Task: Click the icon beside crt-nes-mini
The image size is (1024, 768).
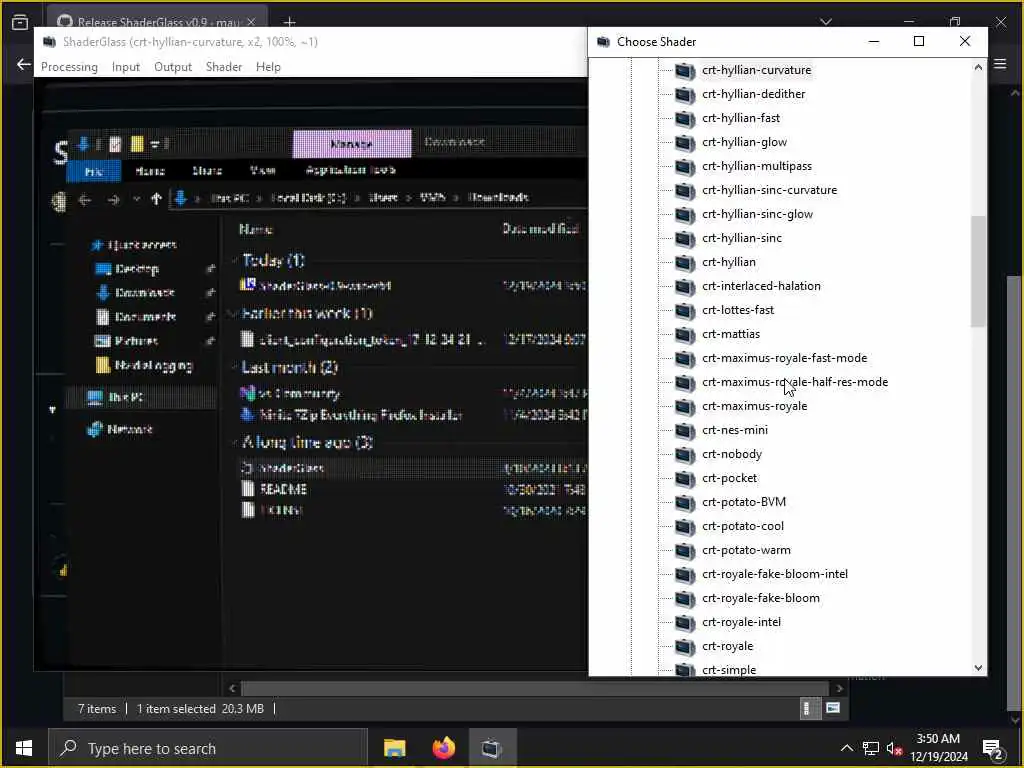Action: (684, 430)
